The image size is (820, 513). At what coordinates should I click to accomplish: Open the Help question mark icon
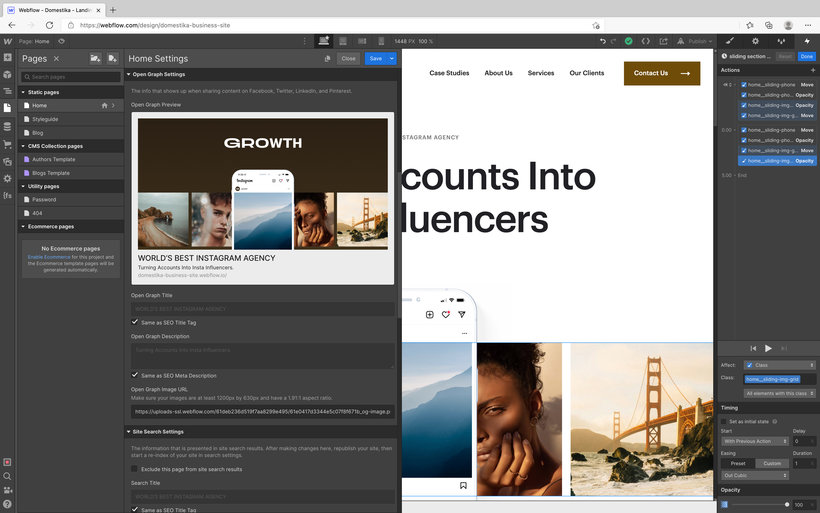7,504
